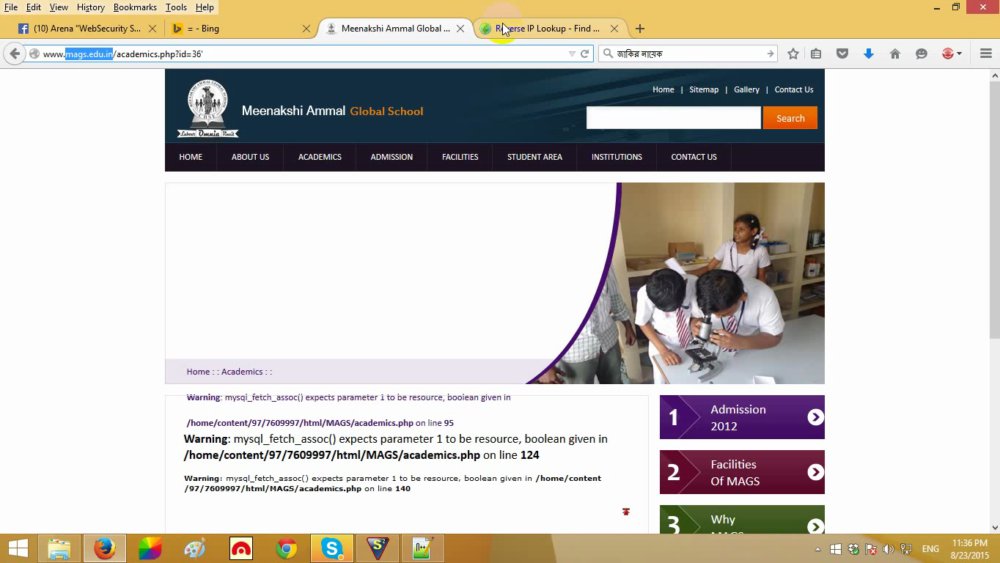Select ABOUT US in navigation bar
1000x563 pixels.
250,157
